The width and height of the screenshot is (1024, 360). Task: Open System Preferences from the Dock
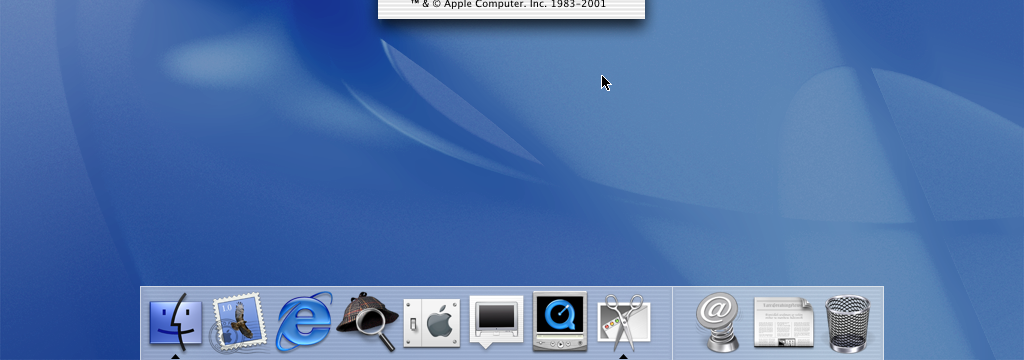[x=432, y=323]
